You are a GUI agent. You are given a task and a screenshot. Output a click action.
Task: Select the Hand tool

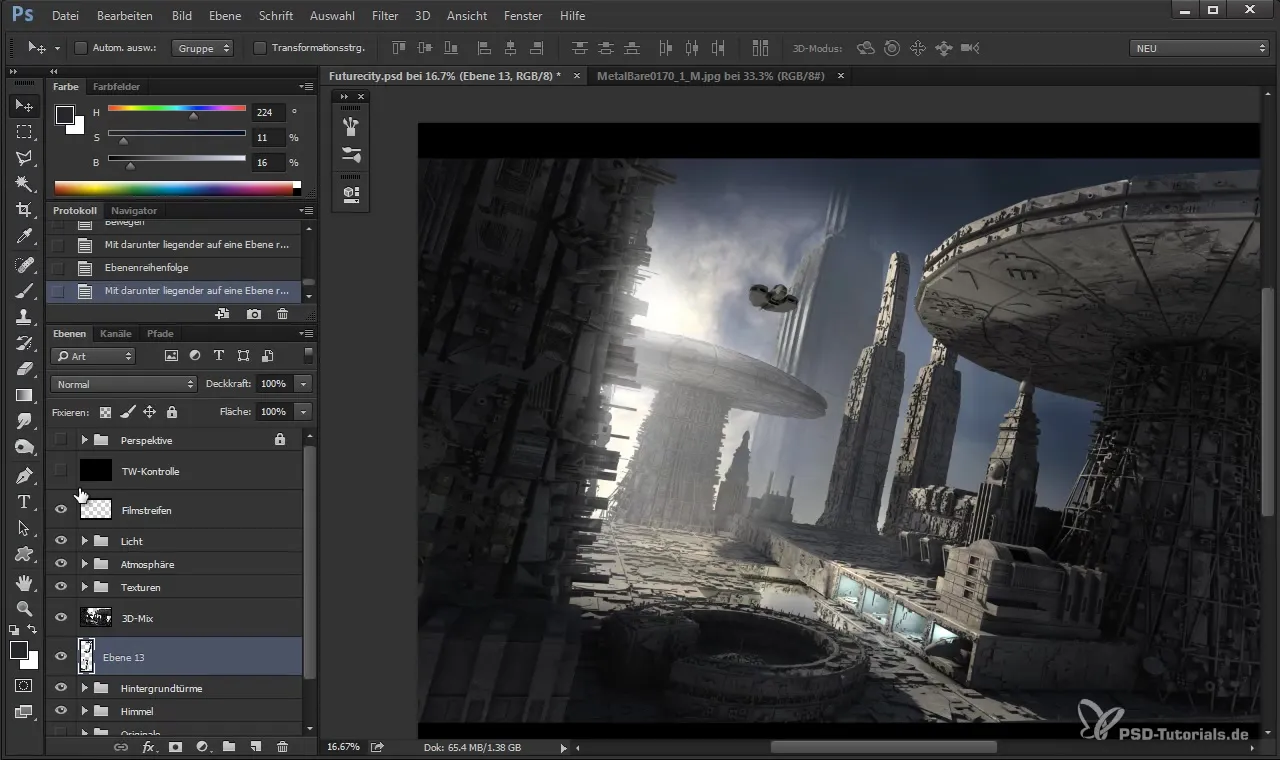point(24,582)
